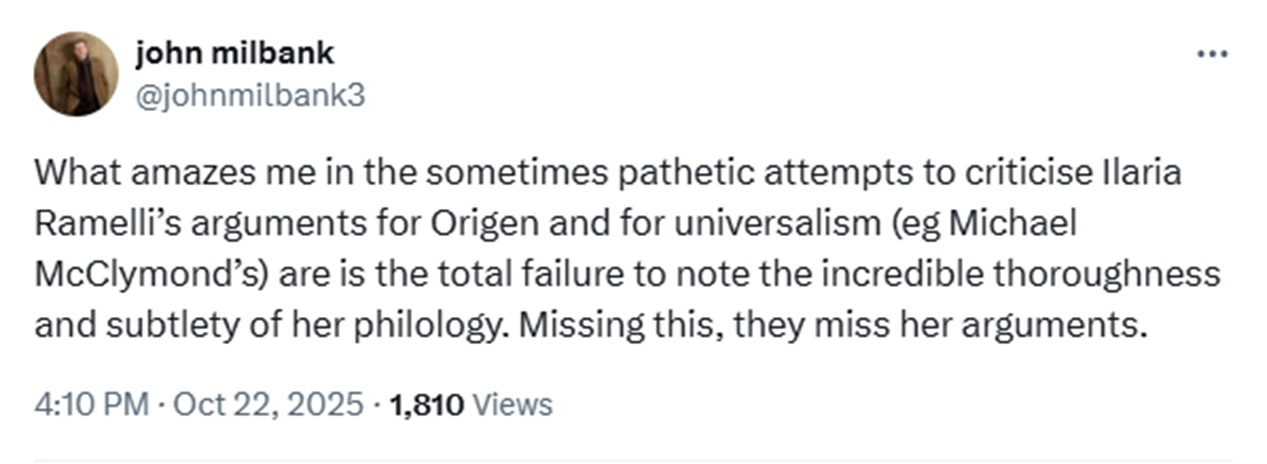
Task: Click the word Views beside 1,810
Action: tap(511, 404)
